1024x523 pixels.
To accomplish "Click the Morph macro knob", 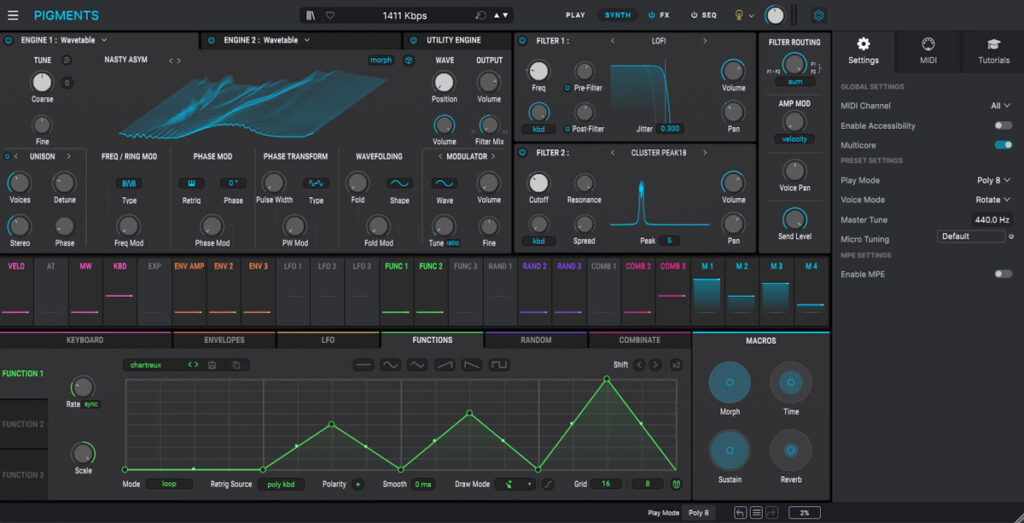I will click(x=729, y=383).
